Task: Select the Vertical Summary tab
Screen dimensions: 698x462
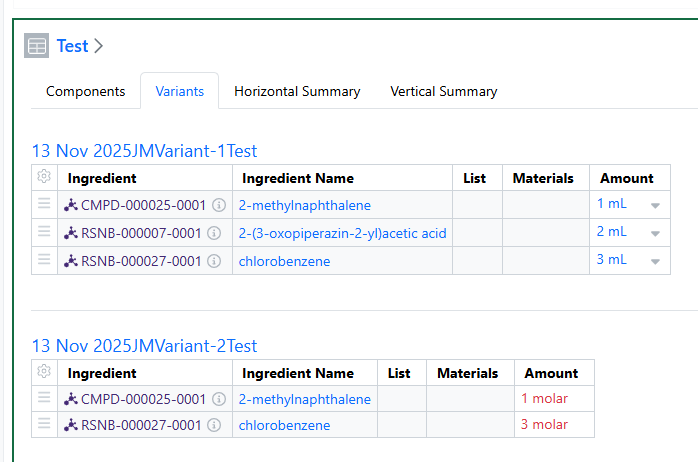Action: tap(443, 91)
